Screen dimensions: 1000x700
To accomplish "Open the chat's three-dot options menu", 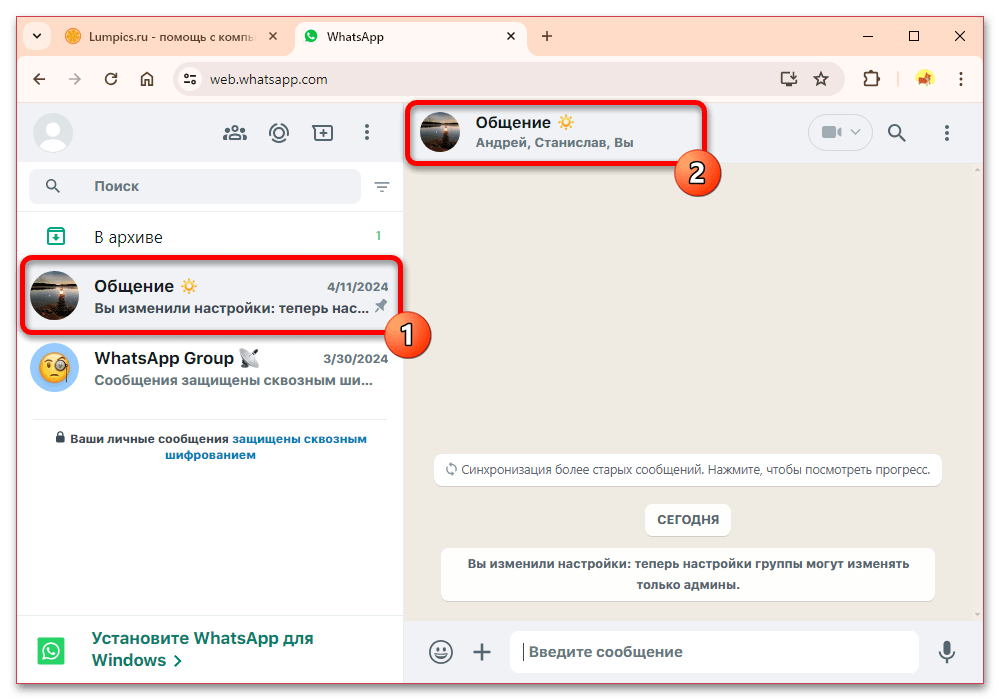I will (x=946, y=133).
